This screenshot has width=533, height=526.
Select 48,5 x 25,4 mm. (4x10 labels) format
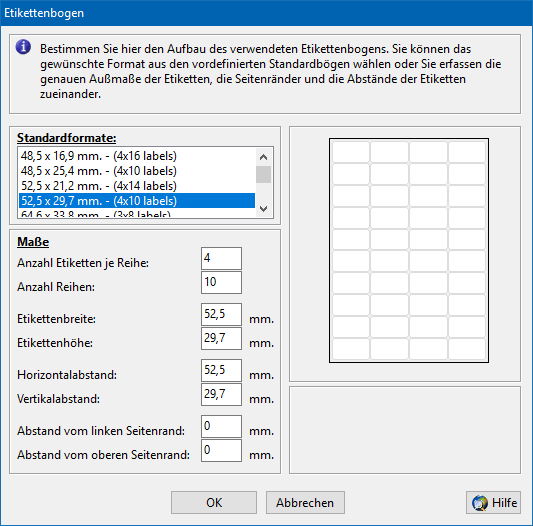click(x=137, y=171)
